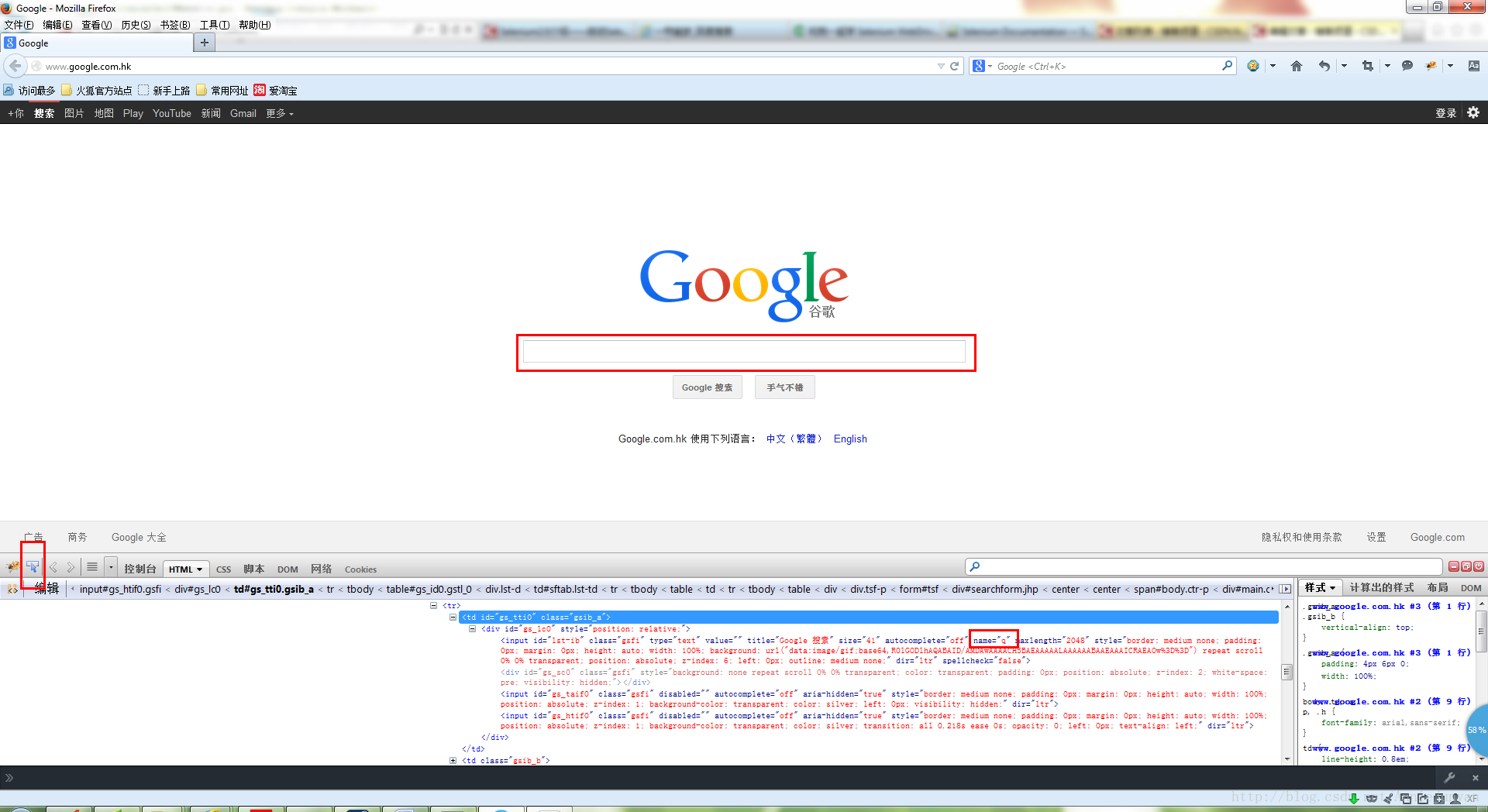Viewport: 1488px width, 812px height.
Task: Open Google settings gear icon
Action: [x=1473, y=112]
